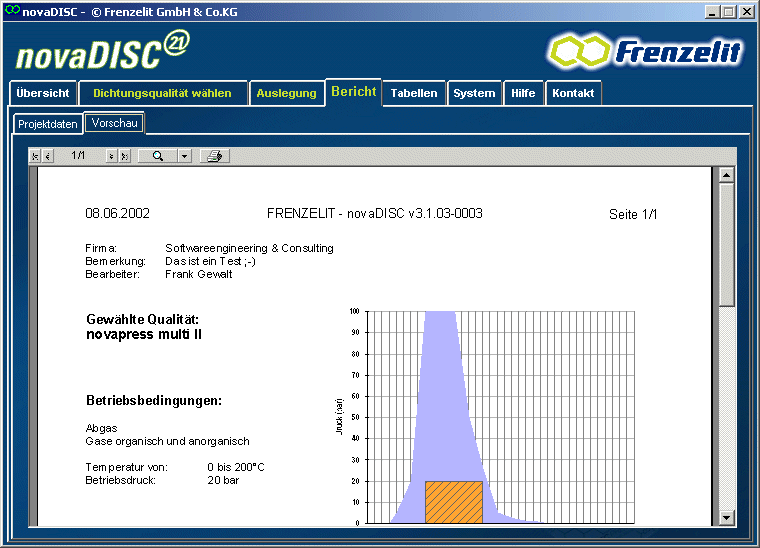
Task: Select the Projektdaten sub-tab
Action: [x=48, y=124]
